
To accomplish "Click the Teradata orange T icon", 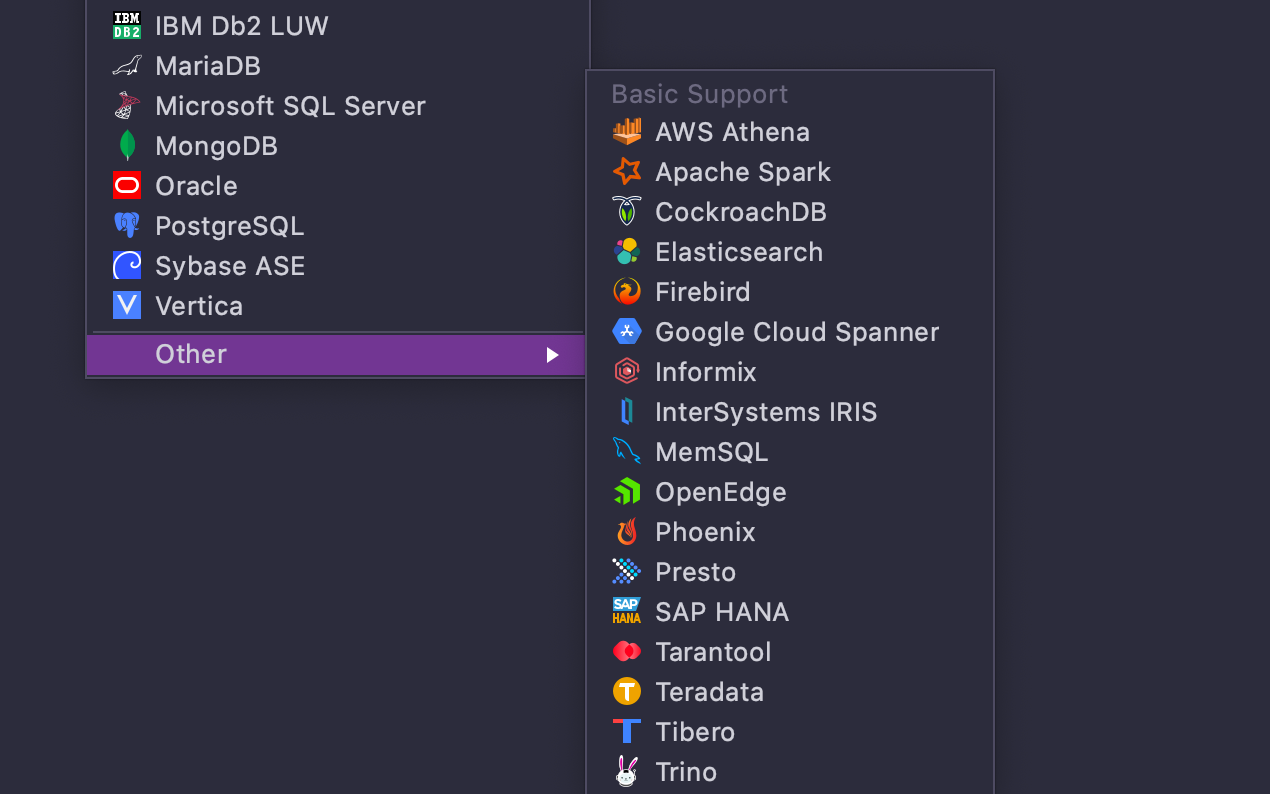I will point(627,692).
